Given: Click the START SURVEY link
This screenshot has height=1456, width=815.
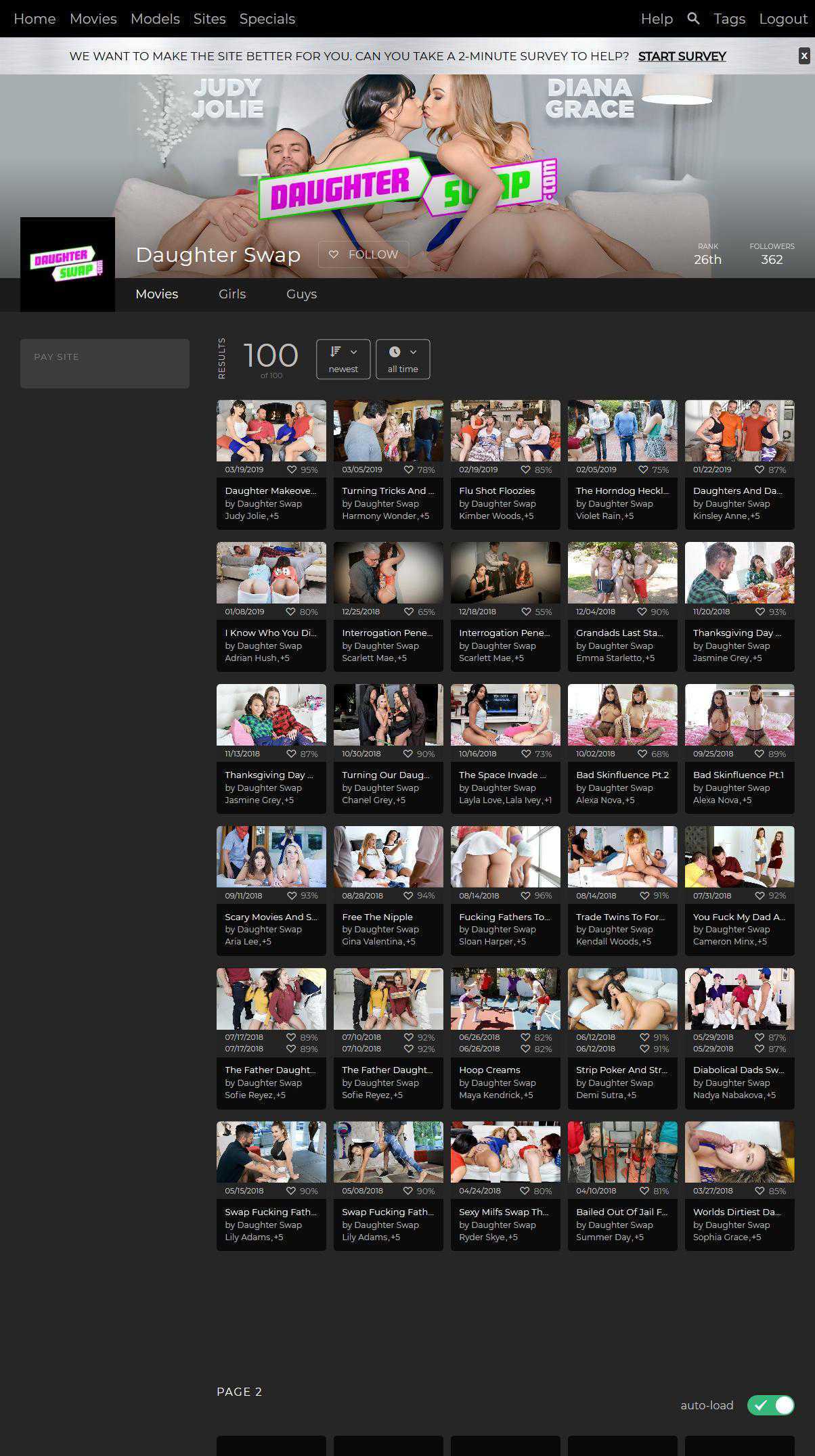Looking at the screenshot, I should [682, 56].
